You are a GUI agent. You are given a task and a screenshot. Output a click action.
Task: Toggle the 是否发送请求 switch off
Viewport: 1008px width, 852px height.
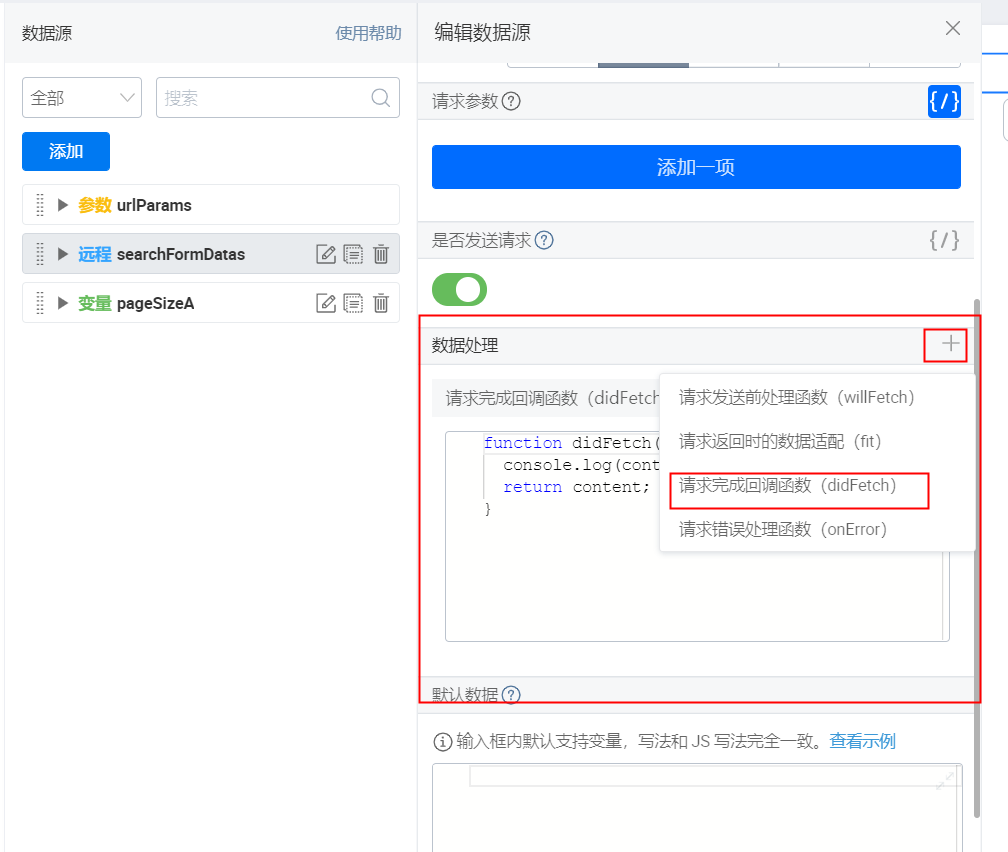(x=459, y=289)
